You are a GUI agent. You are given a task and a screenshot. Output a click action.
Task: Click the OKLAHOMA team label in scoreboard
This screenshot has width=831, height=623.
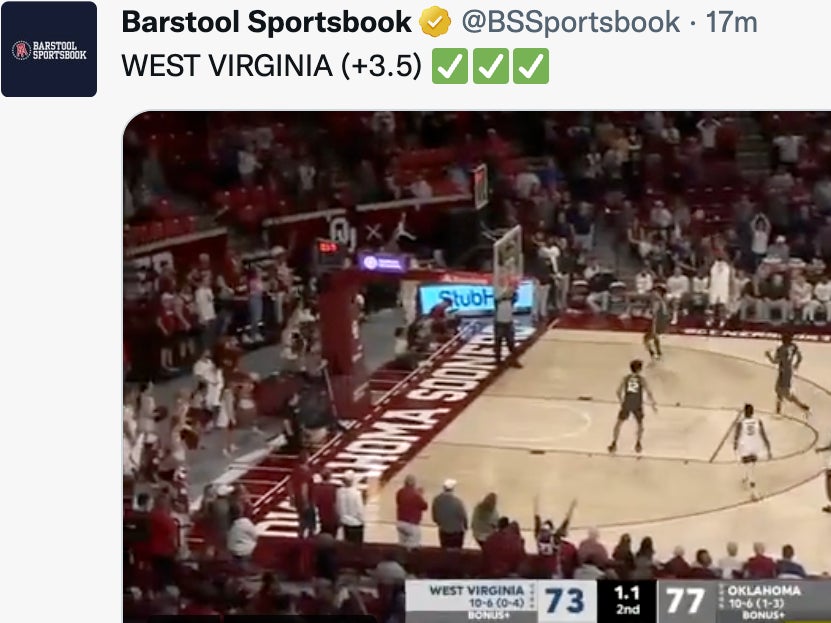pyautogui.click(x=764, y=590)
